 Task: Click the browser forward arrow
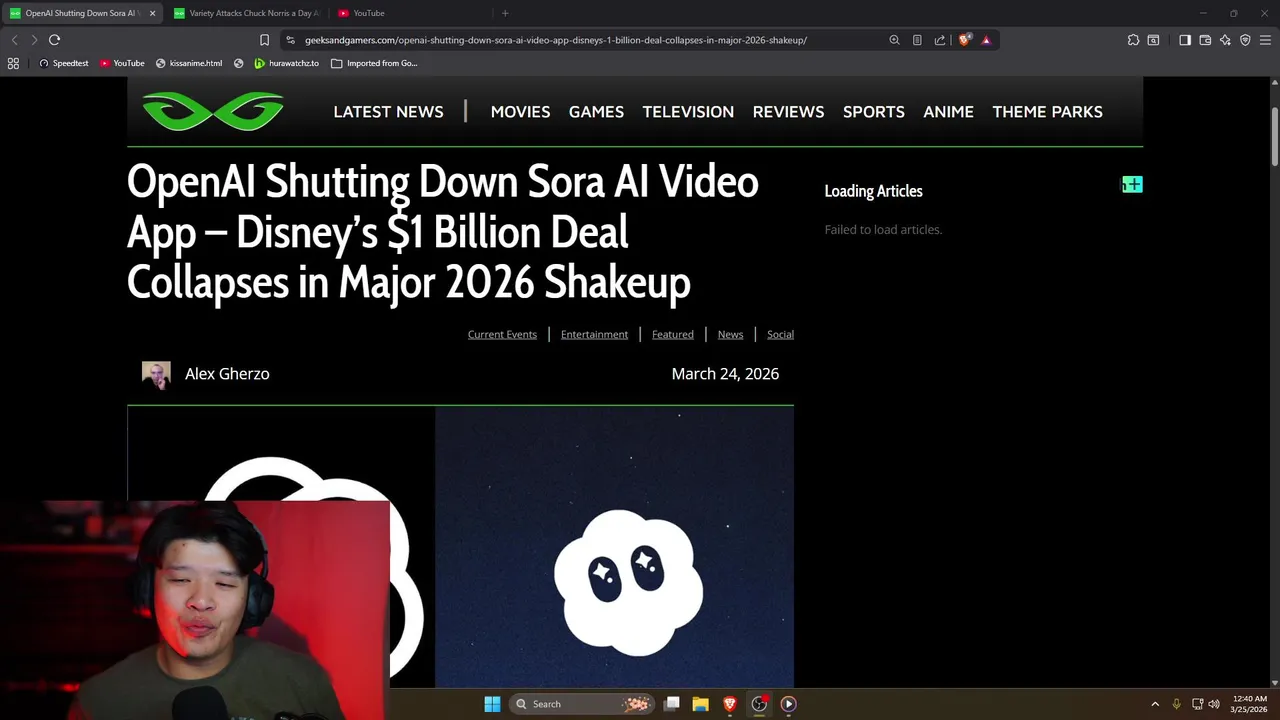point(34,40)
